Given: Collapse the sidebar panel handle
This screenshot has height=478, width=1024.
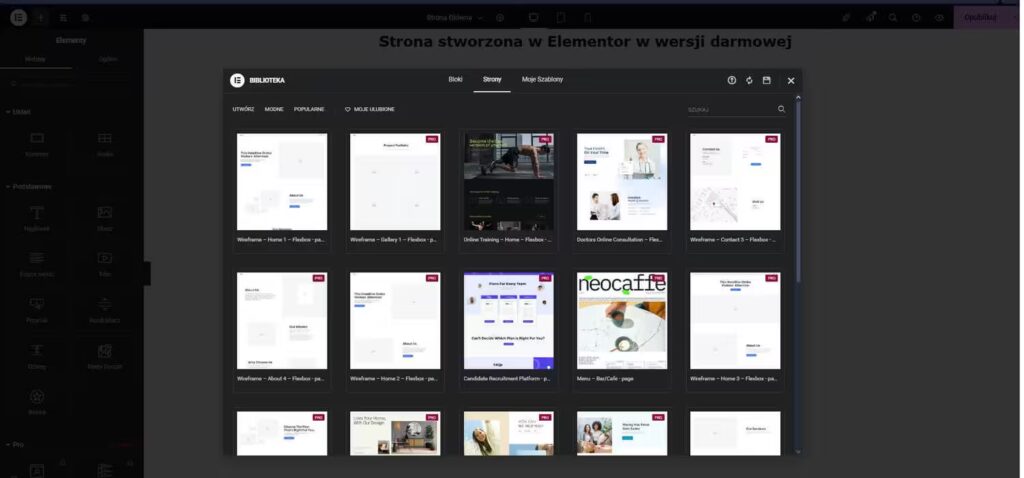Looking at the screenshot, I should [147, 274].
